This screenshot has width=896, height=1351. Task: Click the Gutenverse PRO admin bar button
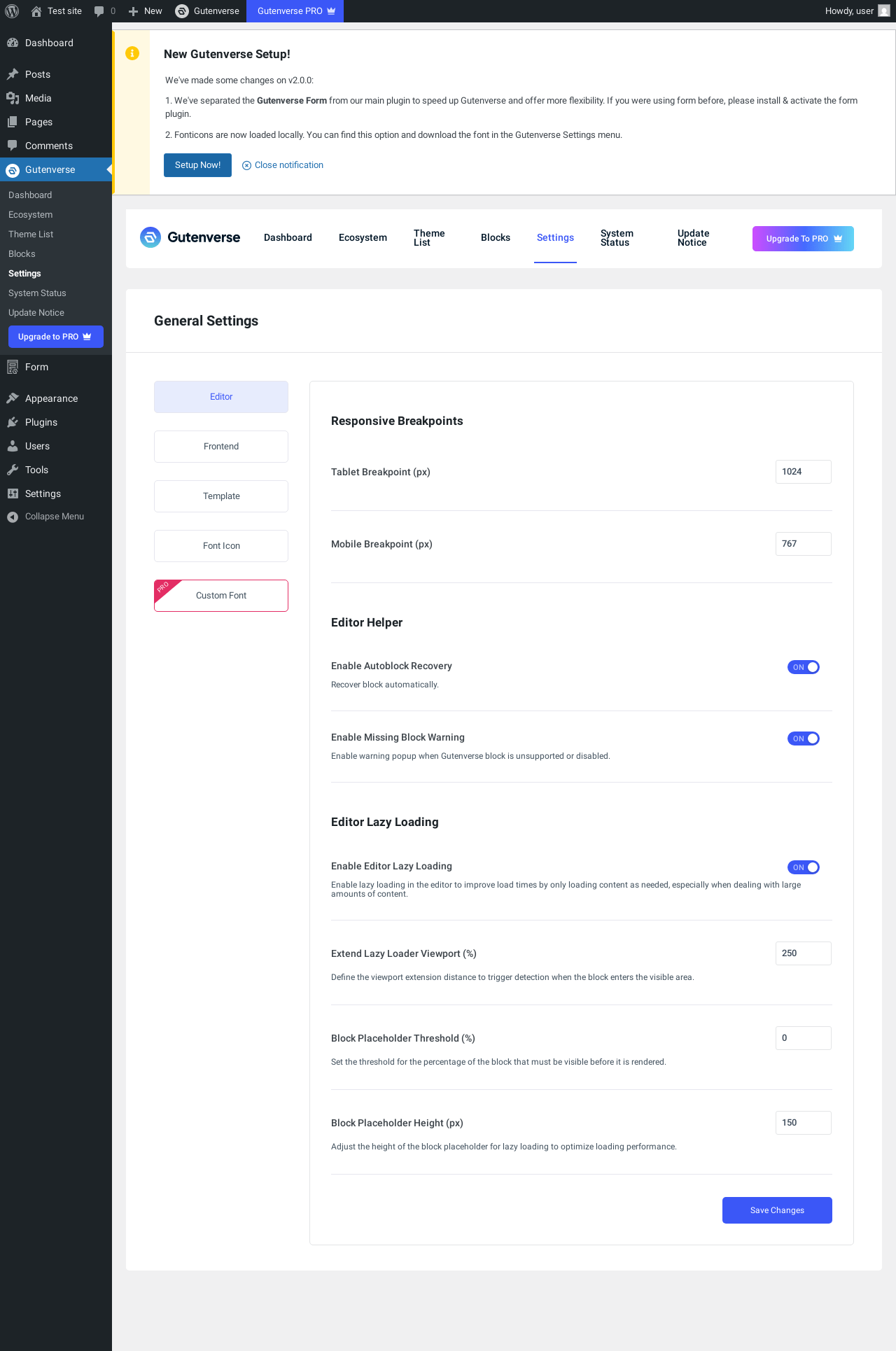point(295,11)
